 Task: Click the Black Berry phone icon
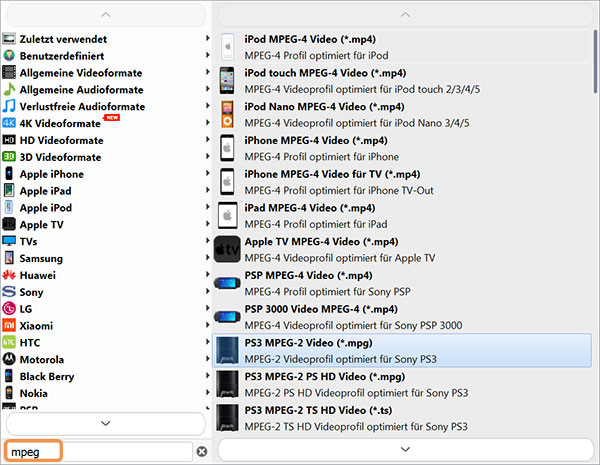coord(9,376)
